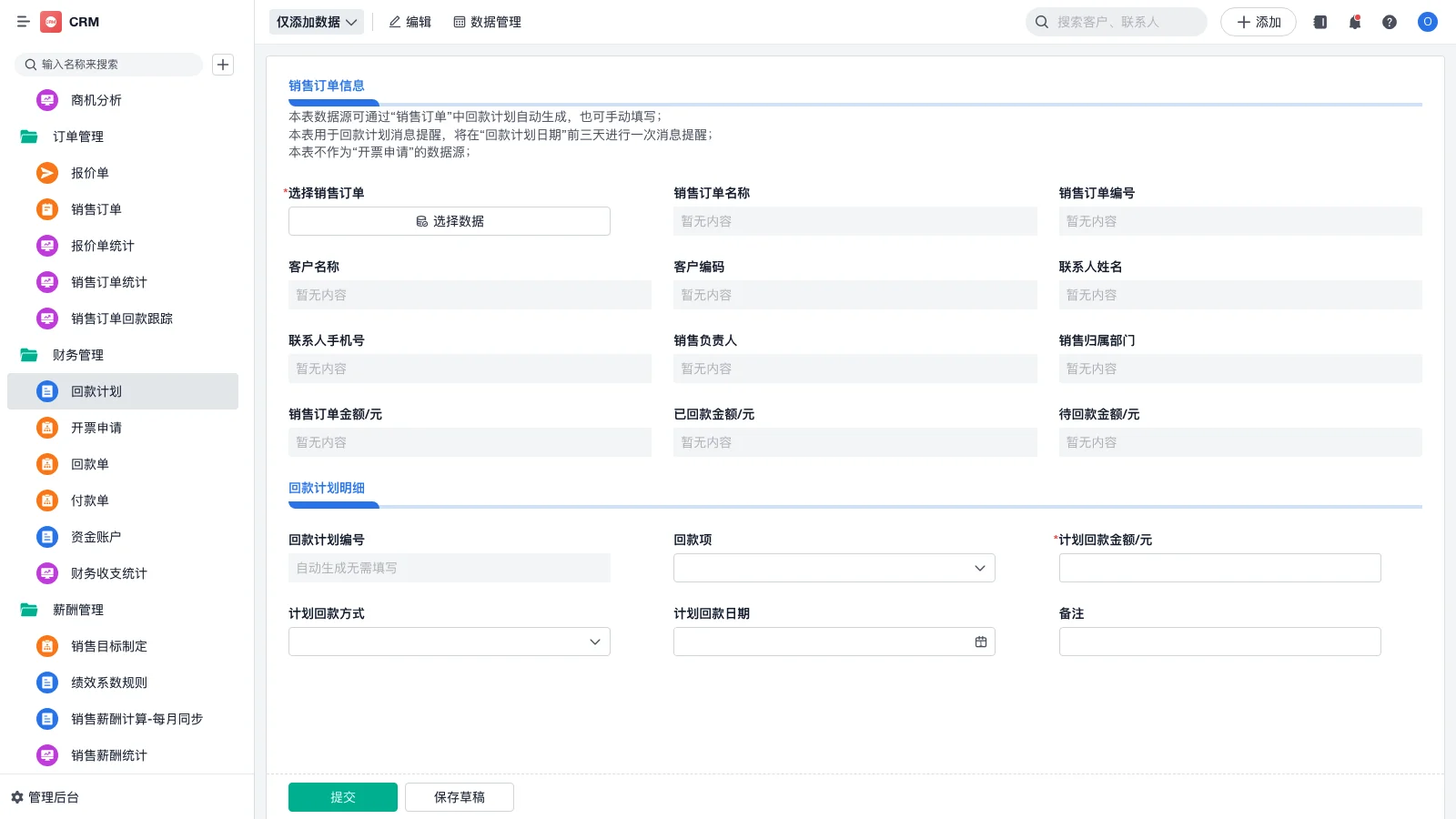Open the 回款项 dropdown
The image size is (1456, 819).
pos(979,567)
